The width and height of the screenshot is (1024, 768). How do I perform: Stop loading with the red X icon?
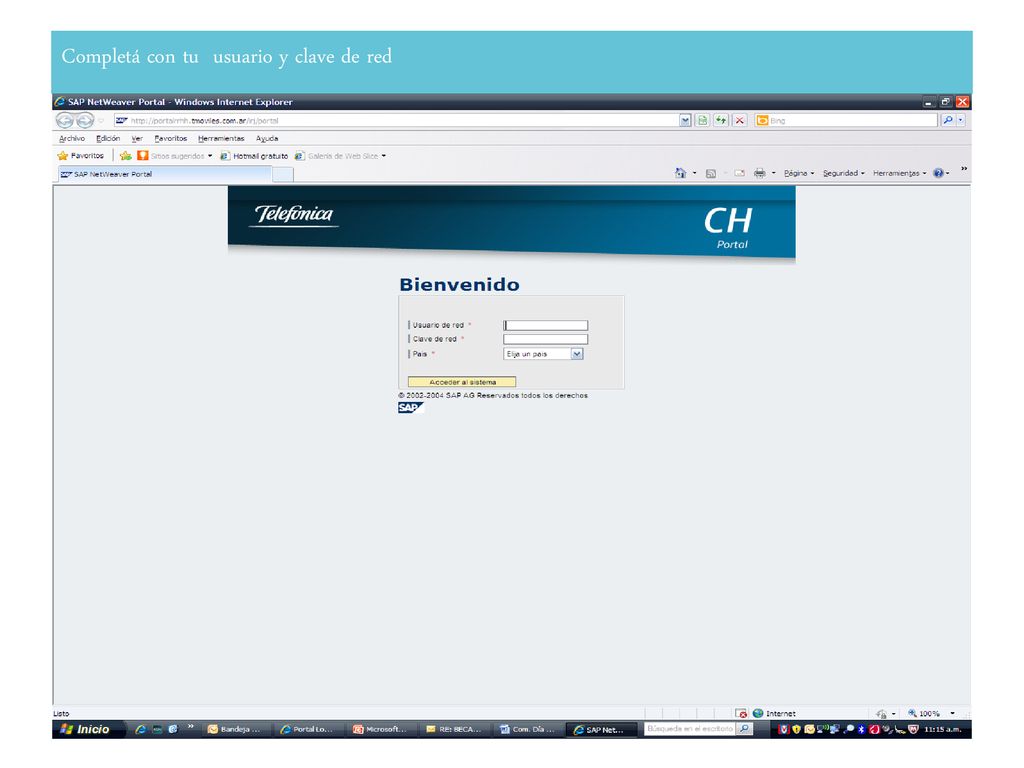click(x=739, y=120)
